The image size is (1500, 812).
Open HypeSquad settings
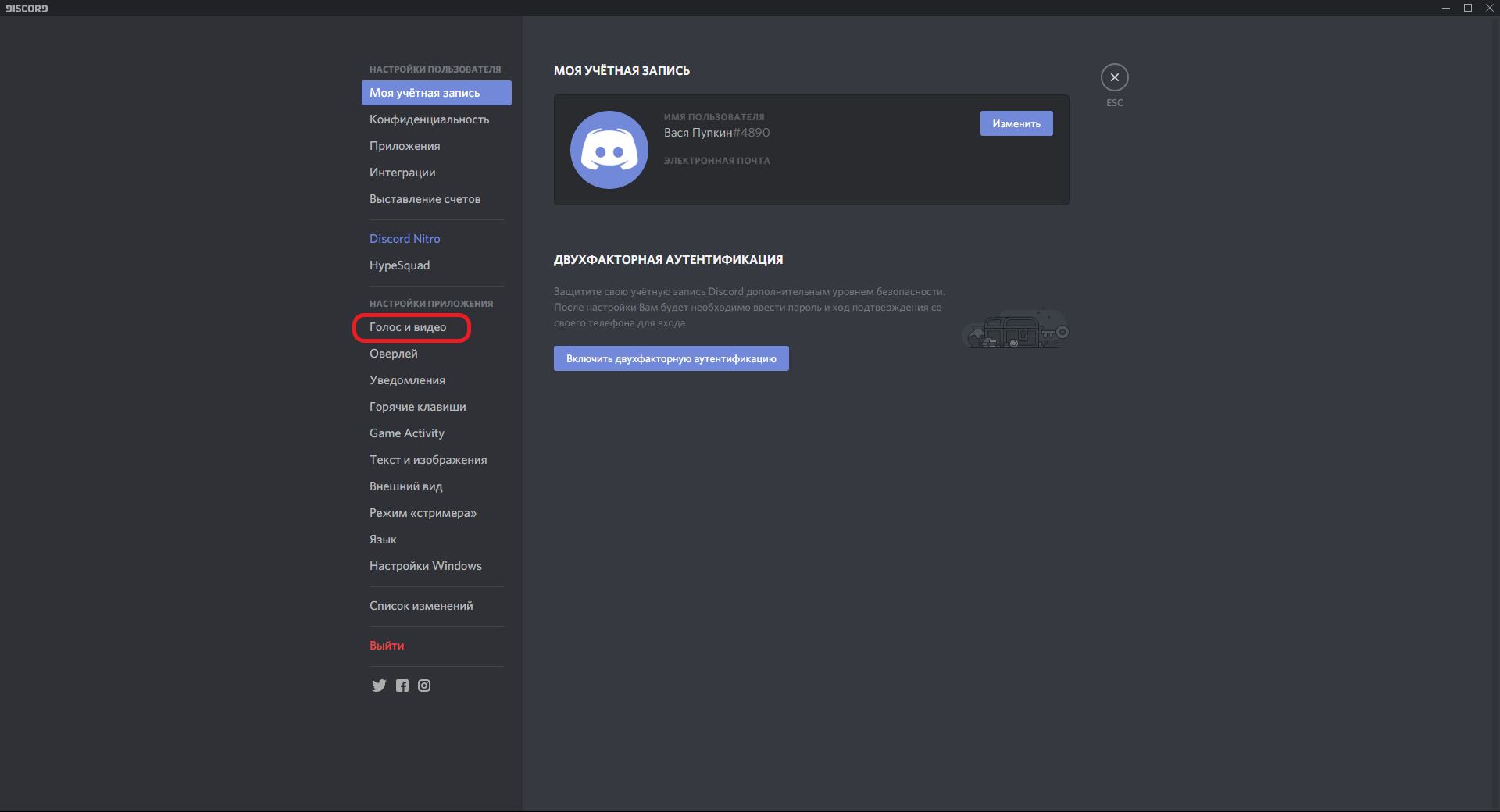(x=437, y=265)
